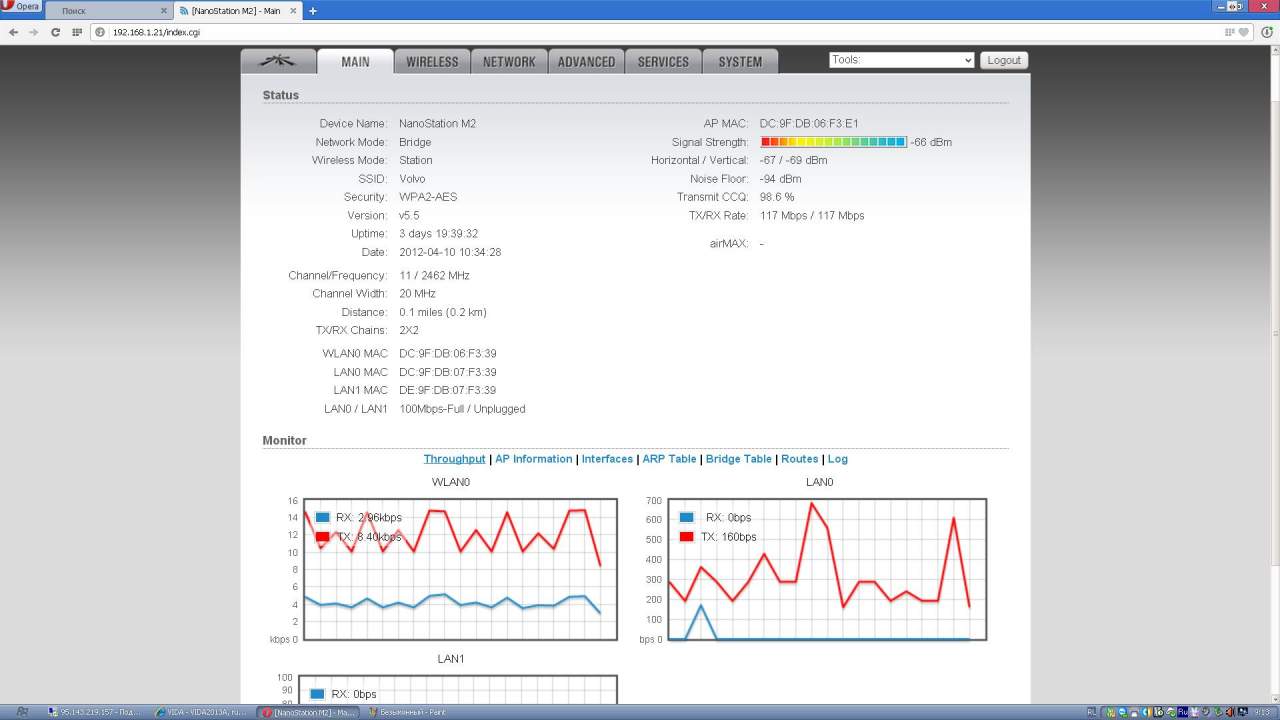Open the MAIN tab

click(x=355, y=61)
